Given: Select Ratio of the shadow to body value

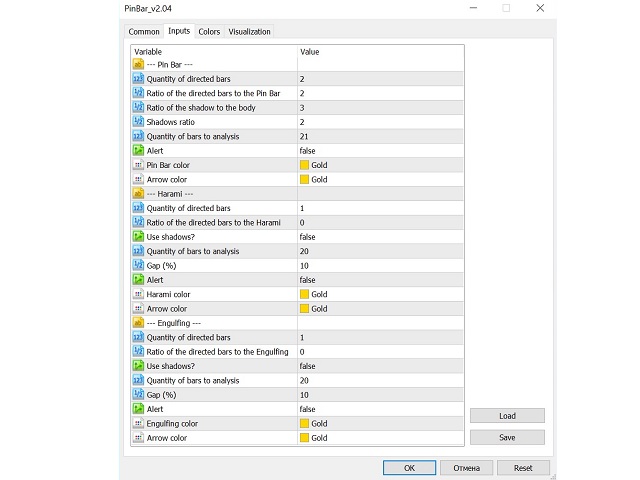Looking at the screenshot, I should coord(380,108).
